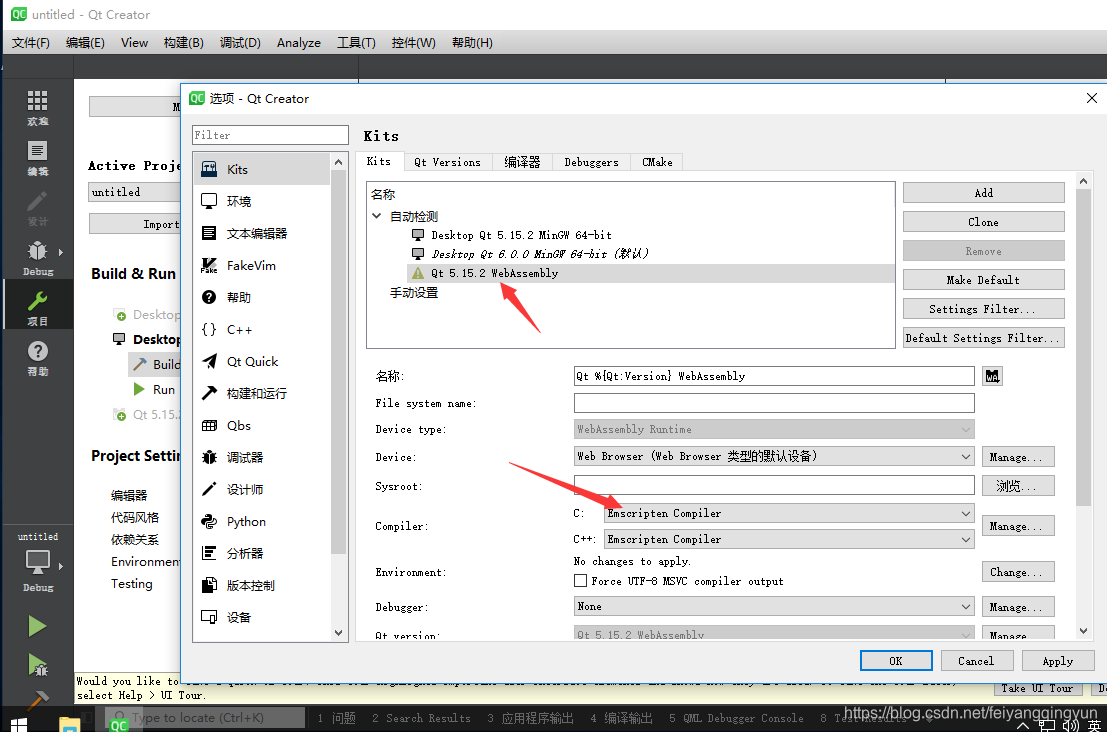Switch to the Qt Versions tab
The height and width of the screenshot is (732, 1107).
click(x=447, y=162)
